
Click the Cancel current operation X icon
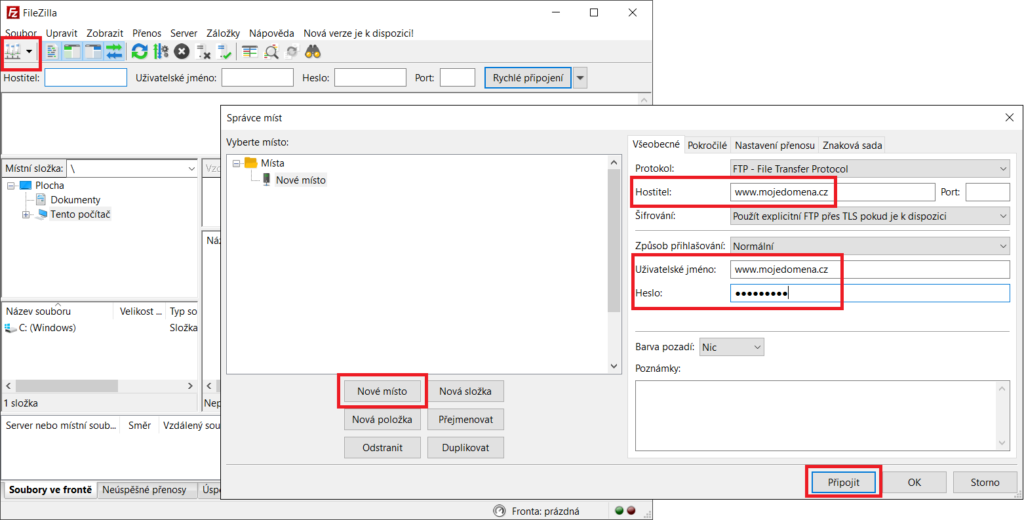(x=182, y=52)
